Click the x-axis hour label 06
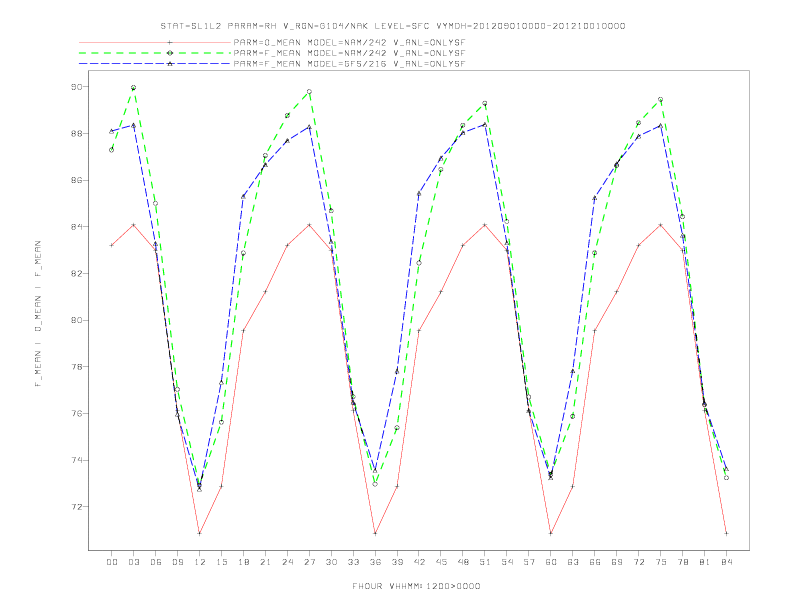 [156, 562]
